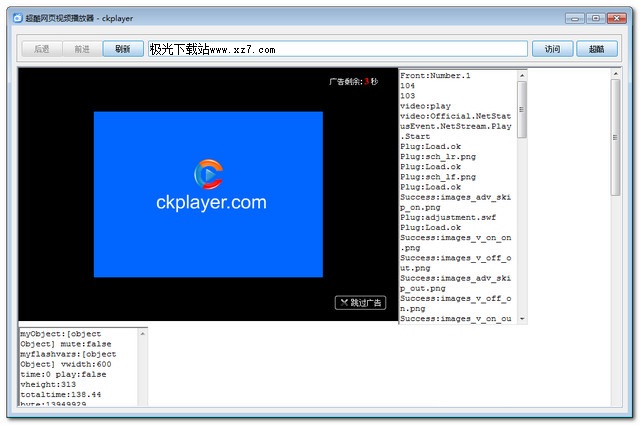Screen dimensions: 640x425
Task: Click the 超酷 button
Action: coord(597,49)
